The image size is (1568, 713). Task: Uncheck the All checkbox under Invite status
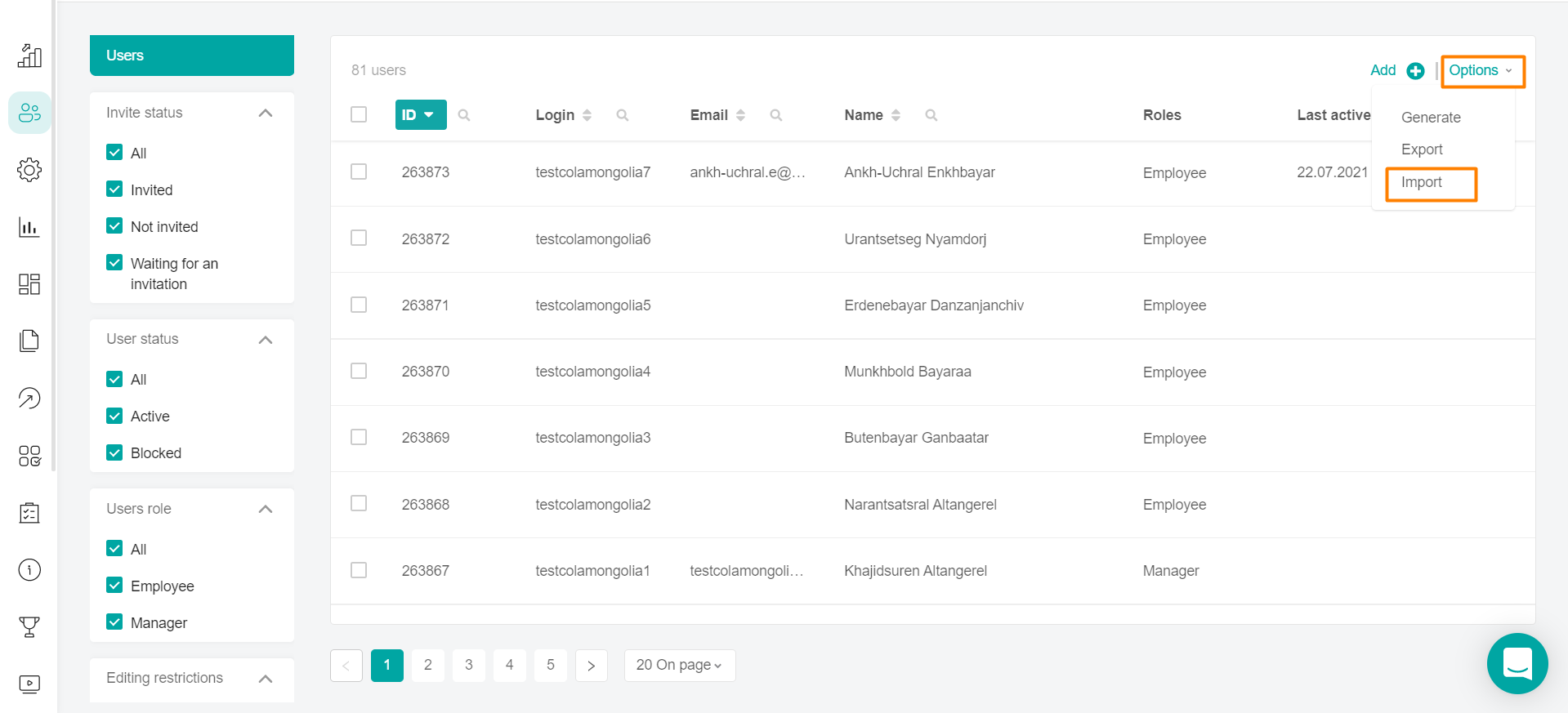click(x=114, y=153)
